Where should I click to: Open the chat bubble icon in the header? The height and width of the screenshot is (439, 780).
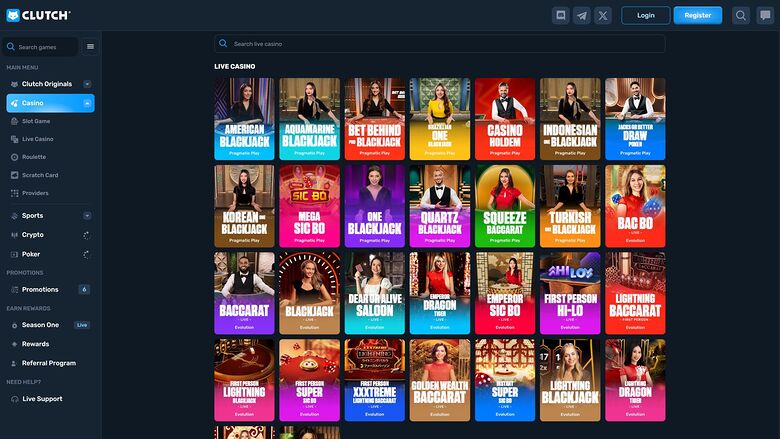pyautogui.click(x=765, y=15)
